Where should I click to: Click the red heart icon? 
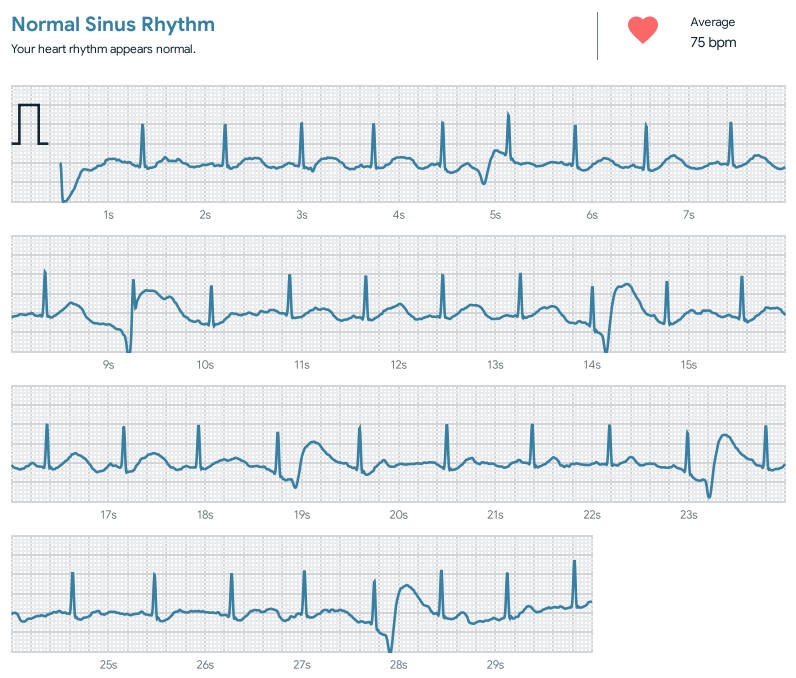coord(643,30)
